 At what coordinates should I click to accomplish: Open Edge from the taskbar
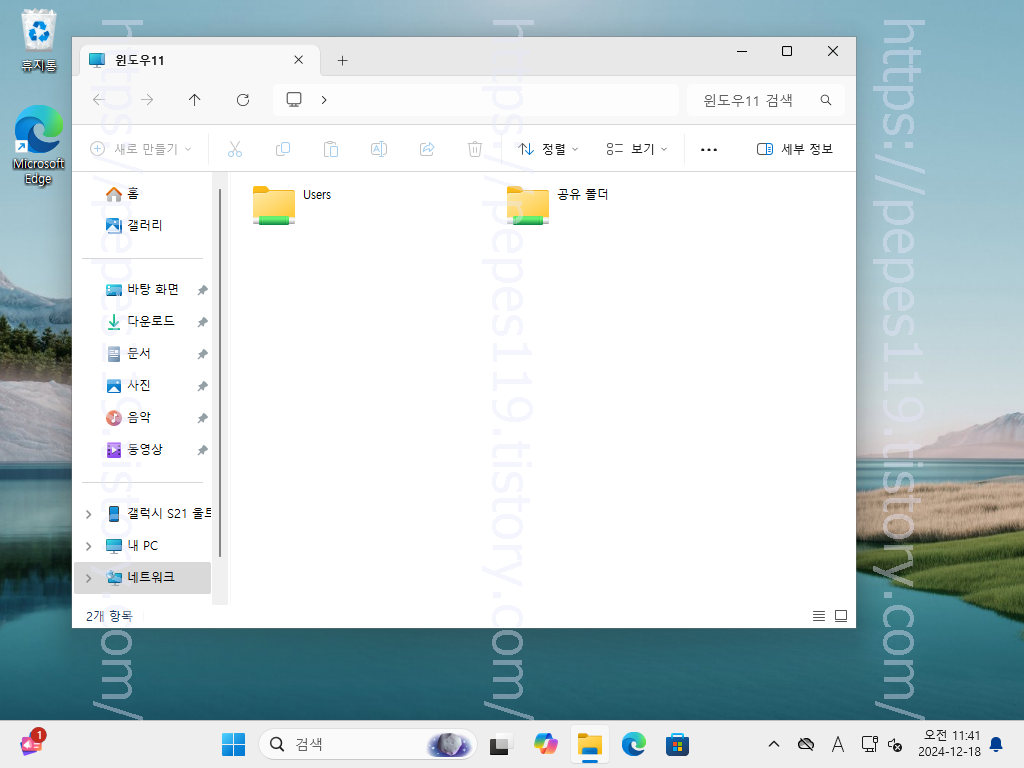633,744
